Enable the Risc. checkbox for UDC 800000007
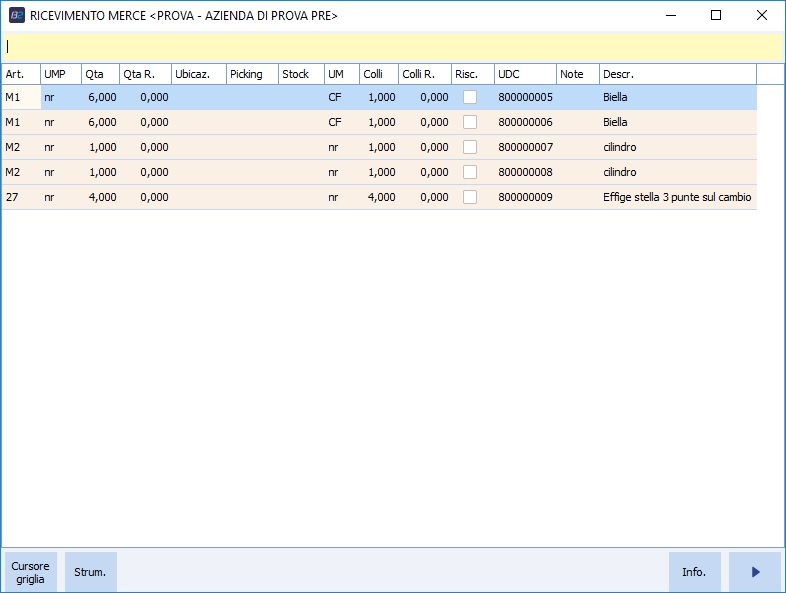The image size is (786, 593). [x=470, y=147]
